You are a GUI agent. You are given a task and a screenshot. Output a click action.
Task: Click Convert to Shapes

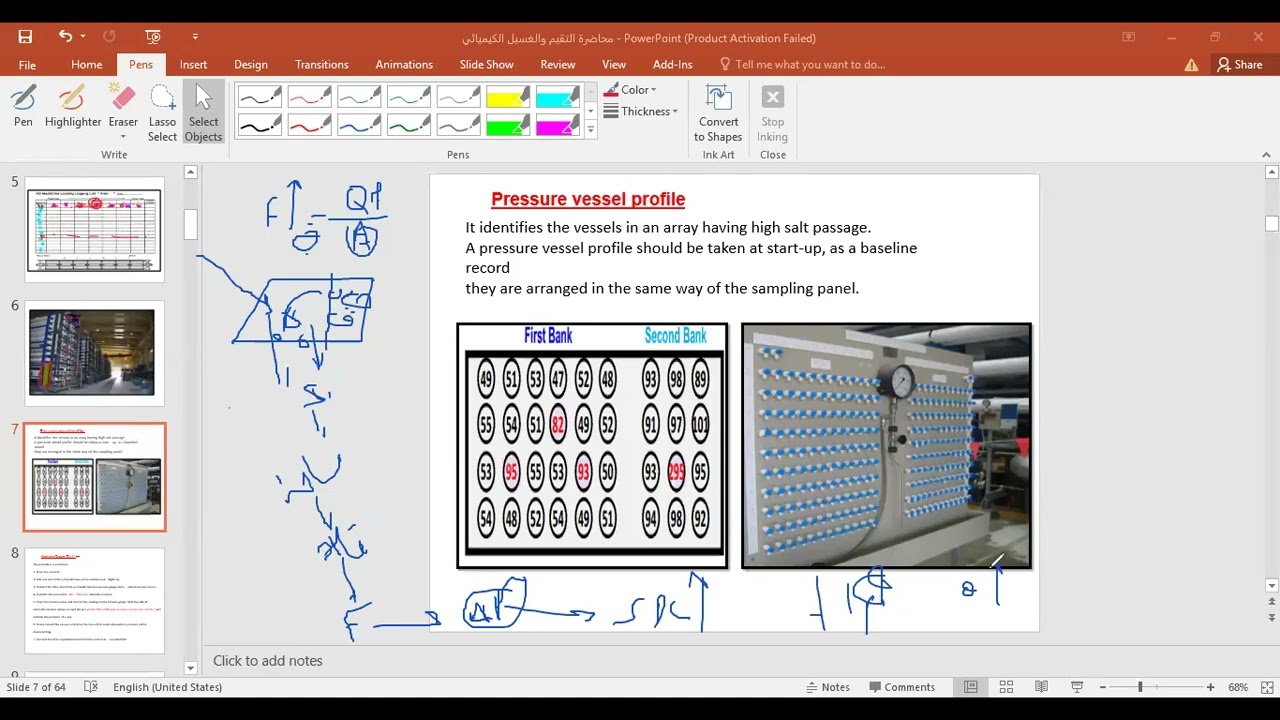pyautogui.click(x=718, y=113)
